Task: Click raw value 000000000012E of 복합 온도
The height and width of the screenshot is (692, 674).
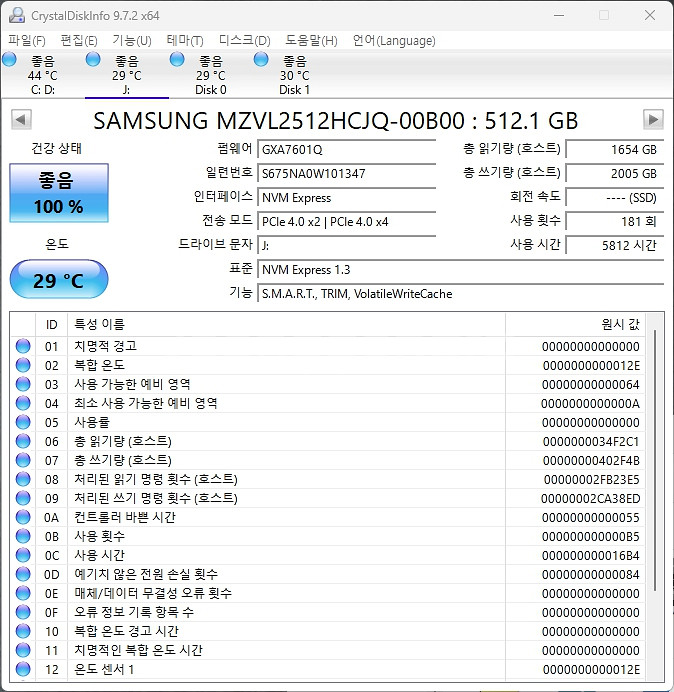Action: [x=591, y=366]
